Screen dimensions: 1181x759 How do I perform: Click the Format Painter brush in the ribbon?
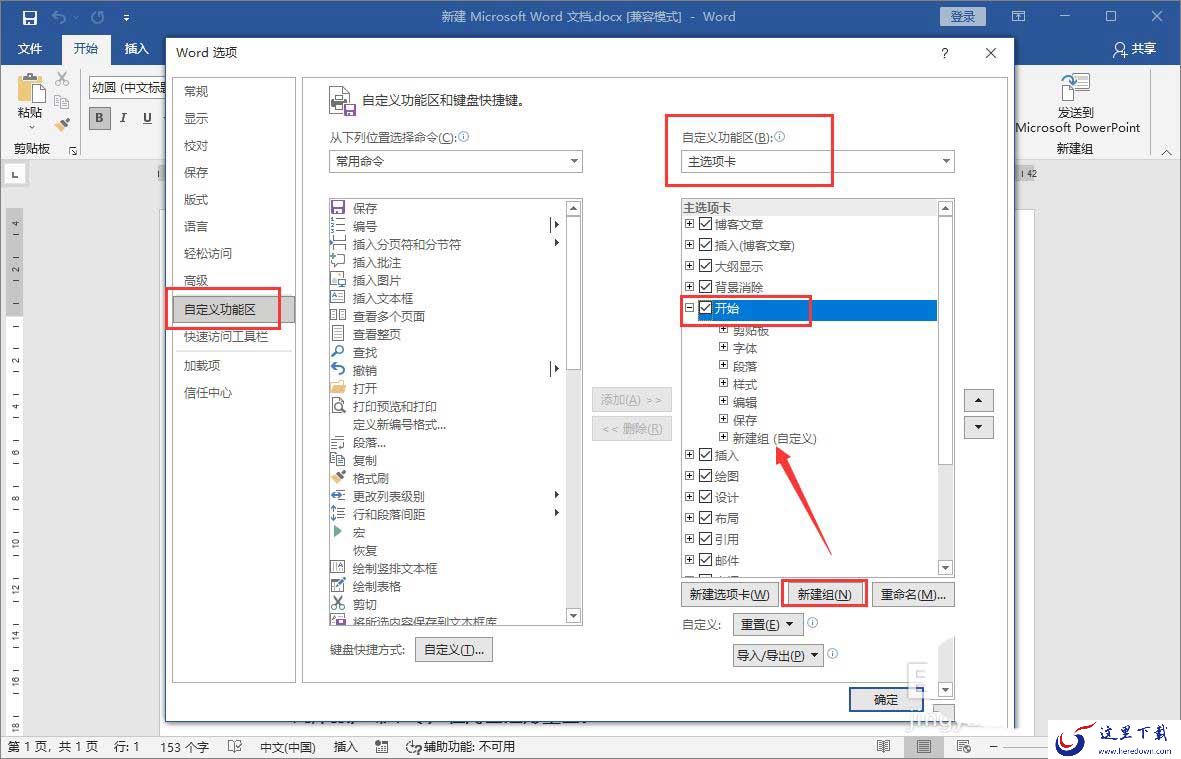(62, 124)
